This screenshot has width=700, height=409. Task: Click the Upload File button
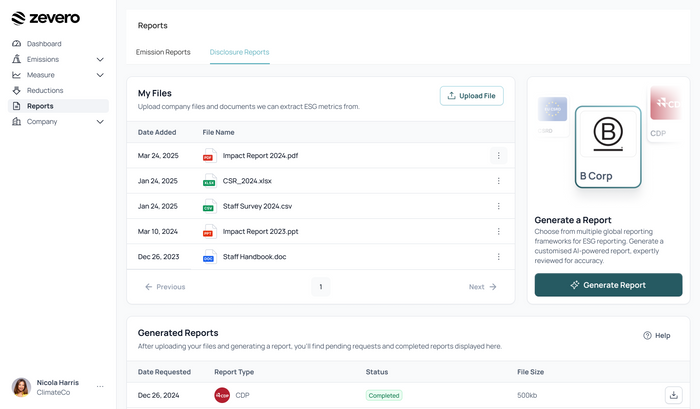pyautogui.click(x=471, y=96)
